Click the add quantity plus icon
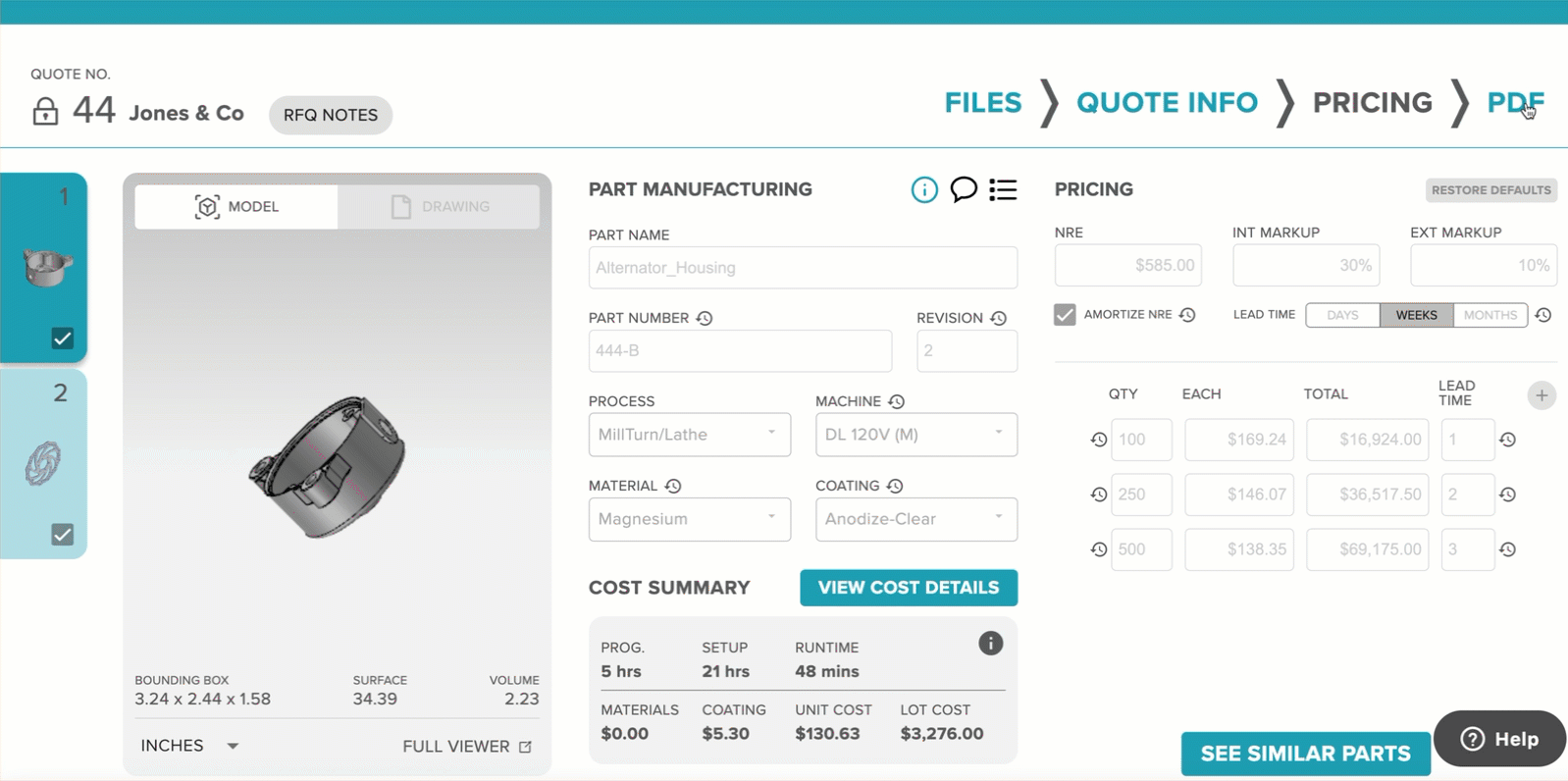Viewport: 1568px width, 781px height. tap(1541, 395)
